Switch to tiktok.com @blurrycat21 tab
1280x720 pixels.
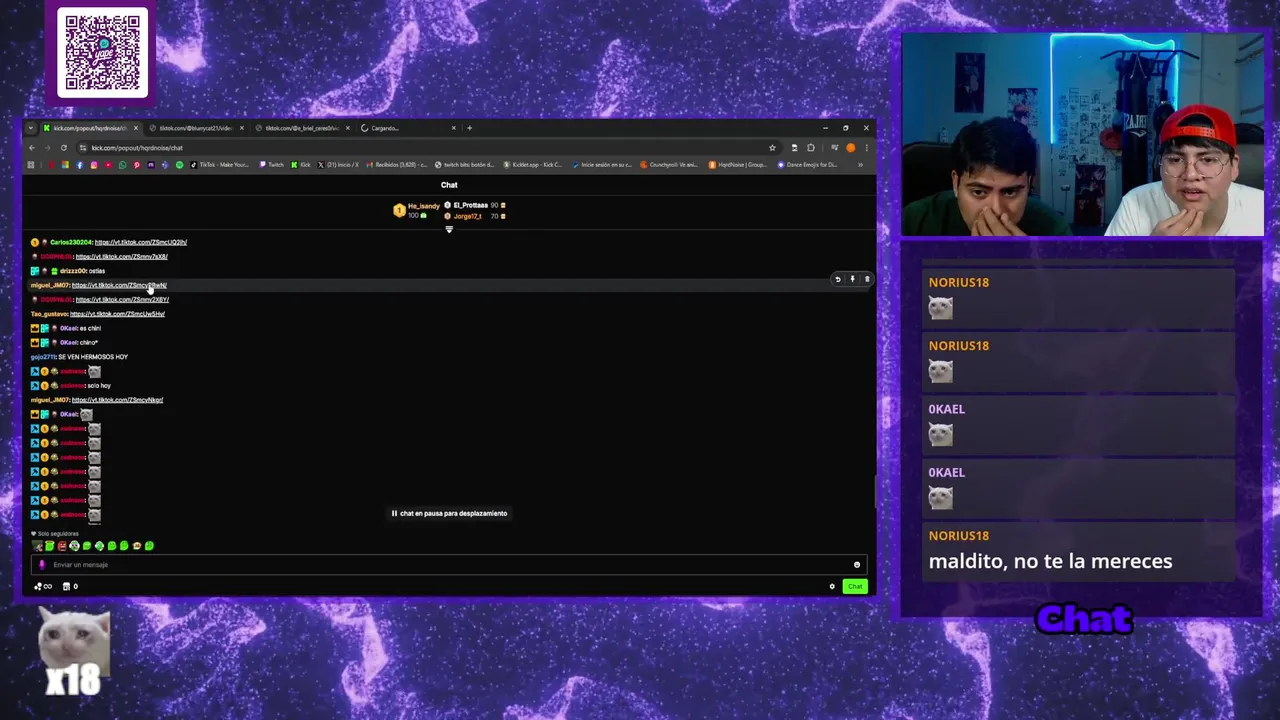pos(195,128)
